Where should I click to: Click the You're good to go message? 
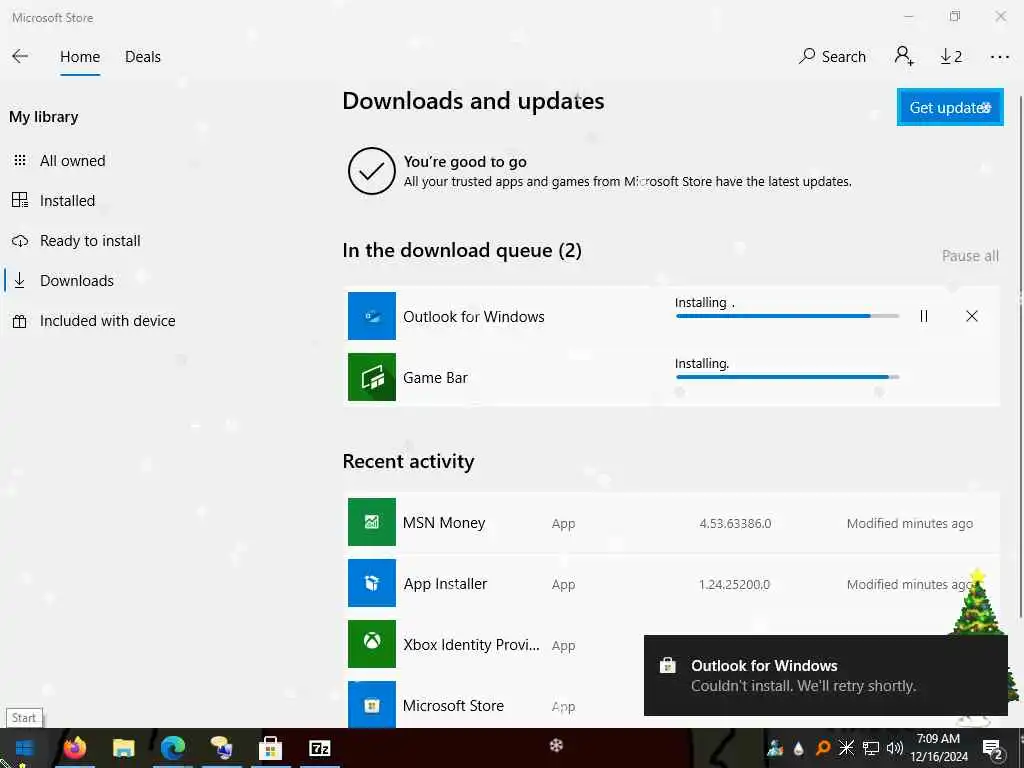point(465,161)
